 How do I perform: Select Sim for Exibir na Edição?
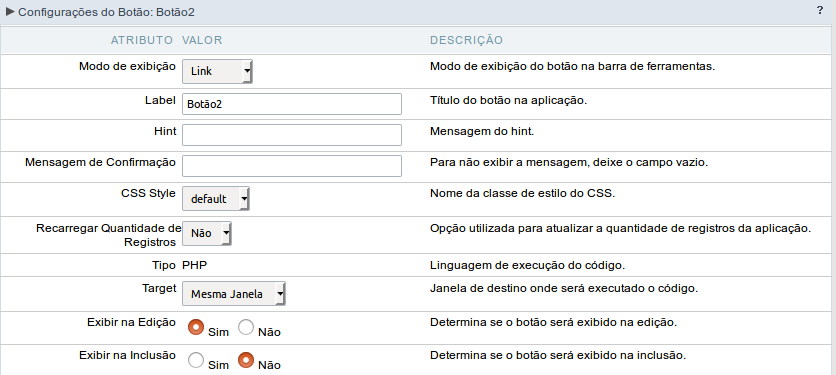pyautogui.click(x=196, y=327)
